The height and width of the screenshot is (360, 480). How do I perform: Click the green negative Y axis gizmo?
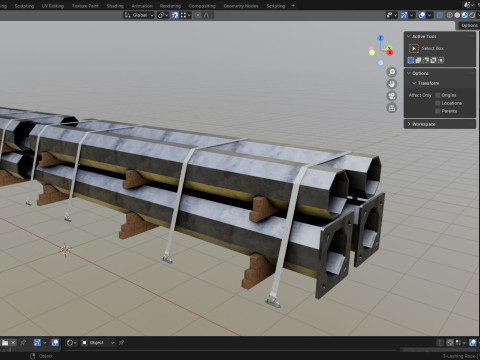[x=372, y=52]
